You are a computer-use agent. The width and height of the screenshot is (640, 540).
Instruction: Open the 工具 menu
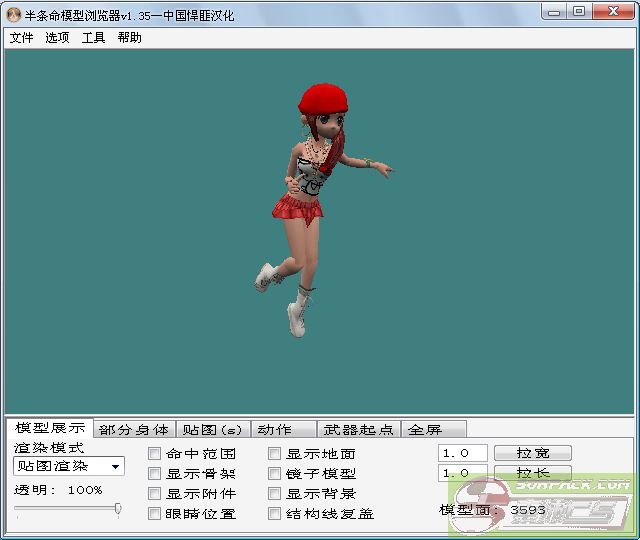click(x=93, y=37)
